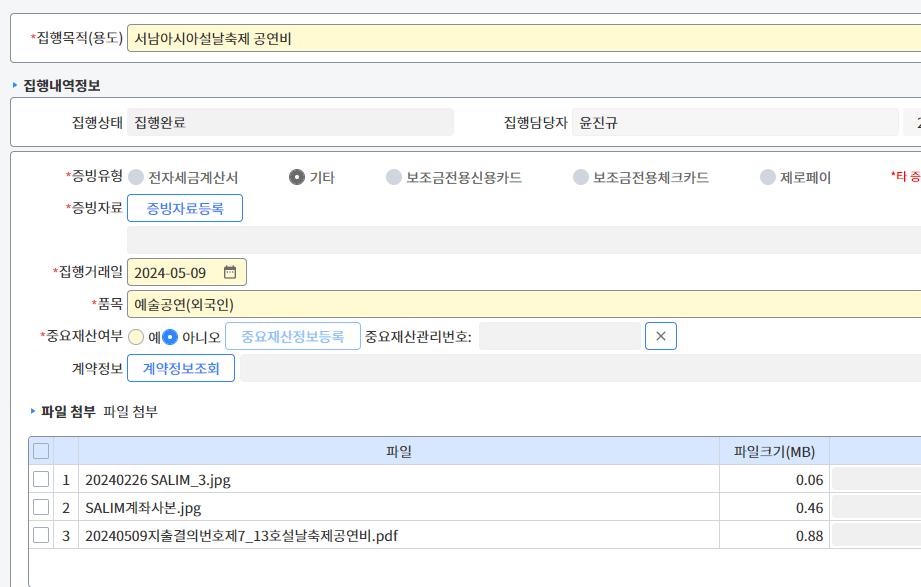The height and width of the screenshot is (587, 921).
Task: Open file 20240509지출결의번호제7_13호설날축제공연비.pdf
Action: point(241,536)
